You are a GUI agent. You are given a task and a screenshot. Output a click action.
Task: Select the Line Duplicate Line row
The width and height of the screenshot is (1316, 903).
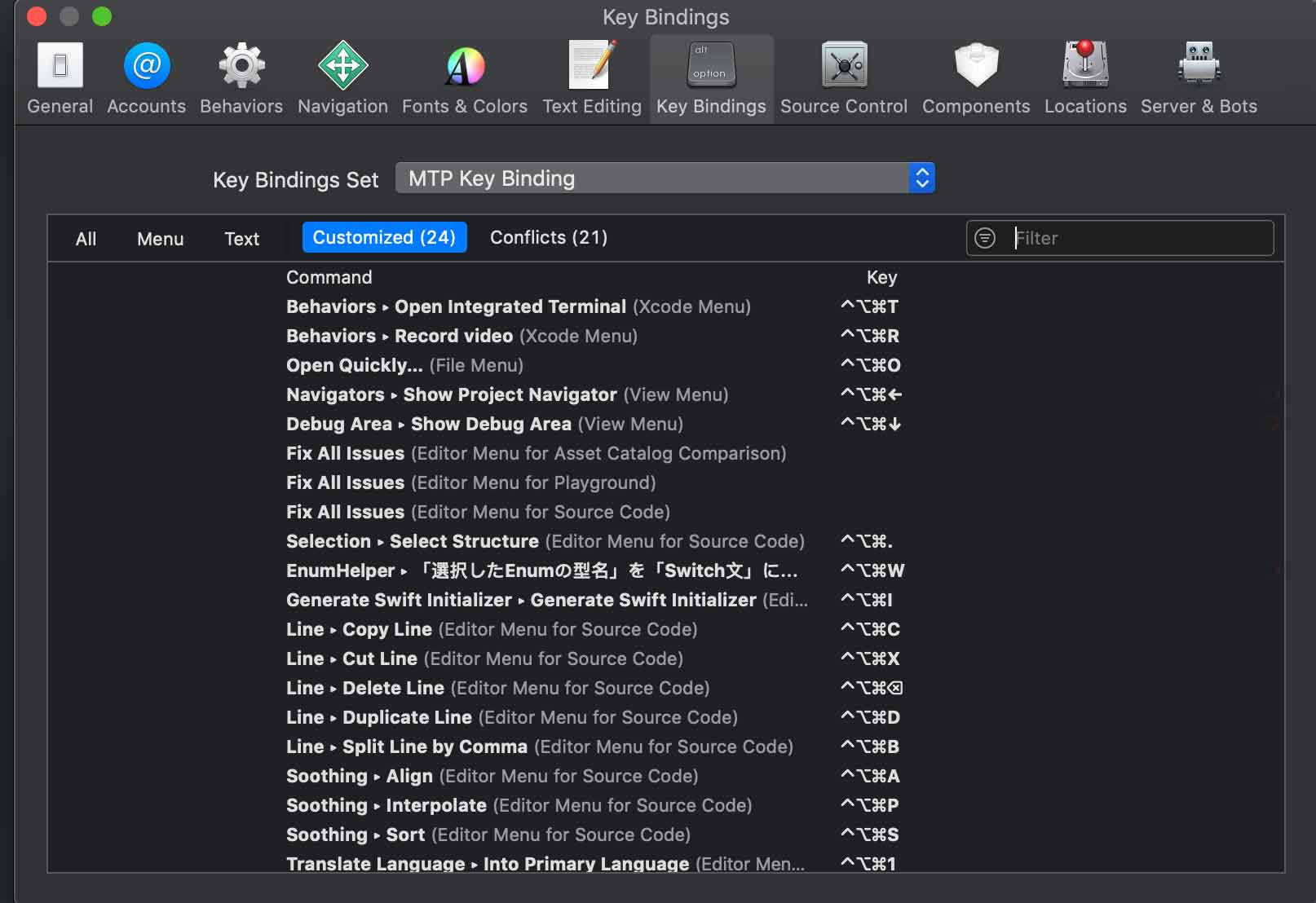pyautogui.click(x=665, y=717)
